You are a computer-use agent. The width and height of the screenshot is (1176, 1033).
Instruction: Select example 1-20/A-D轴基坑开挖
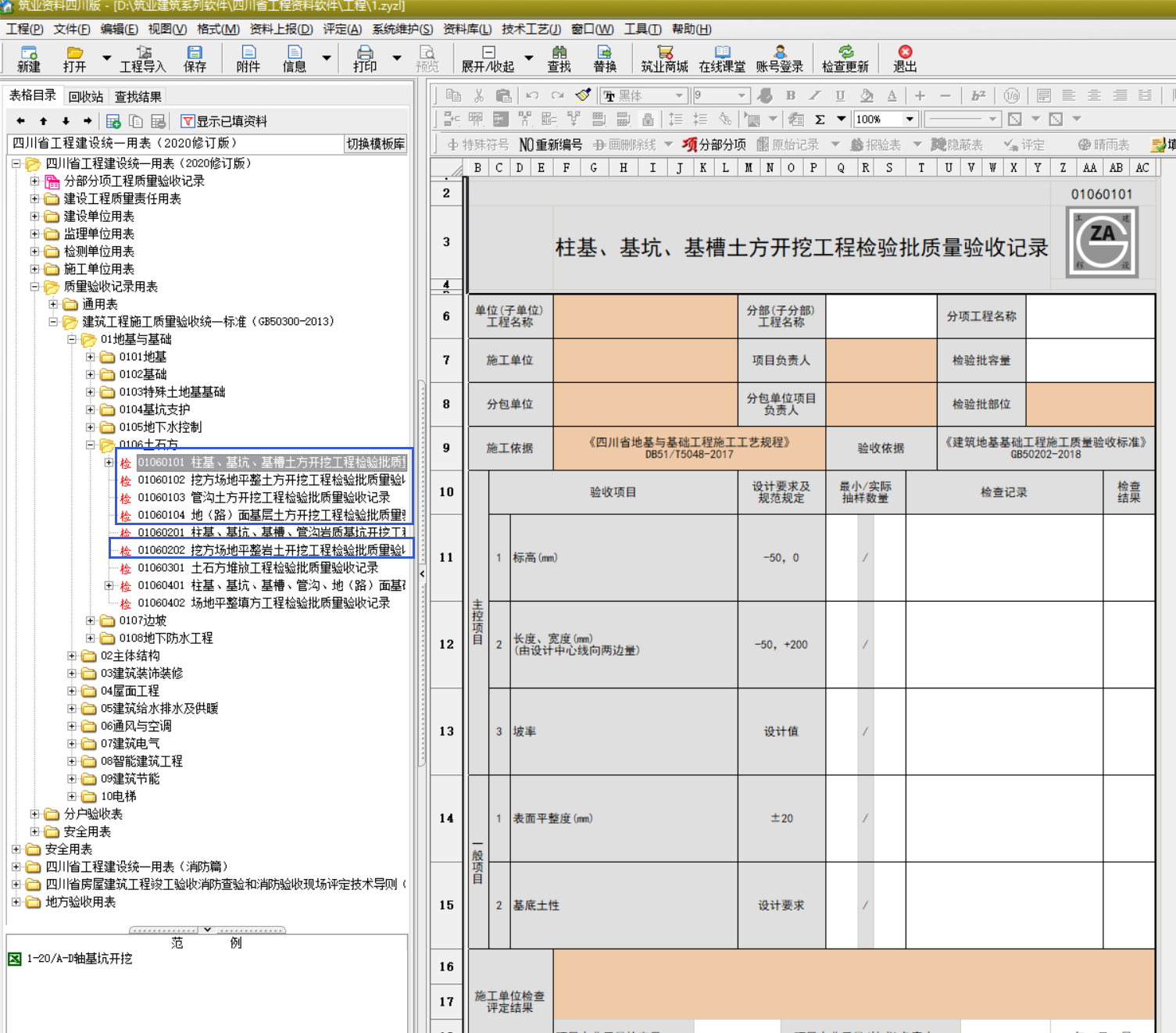80,959
